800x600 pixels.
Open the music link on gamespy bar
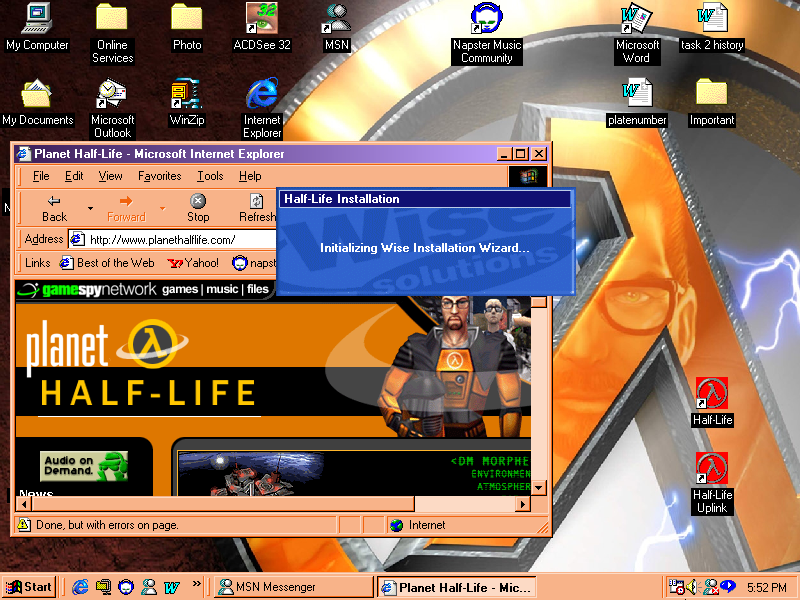222,289
